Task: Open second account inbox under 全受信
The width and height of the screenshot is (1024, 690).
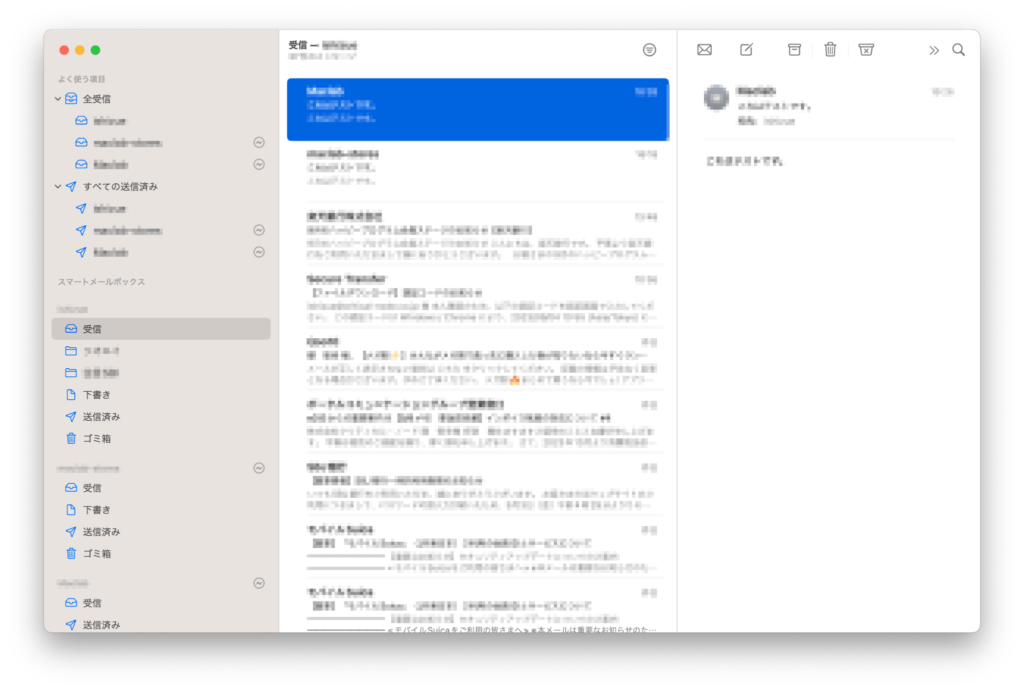Action: 161,142
